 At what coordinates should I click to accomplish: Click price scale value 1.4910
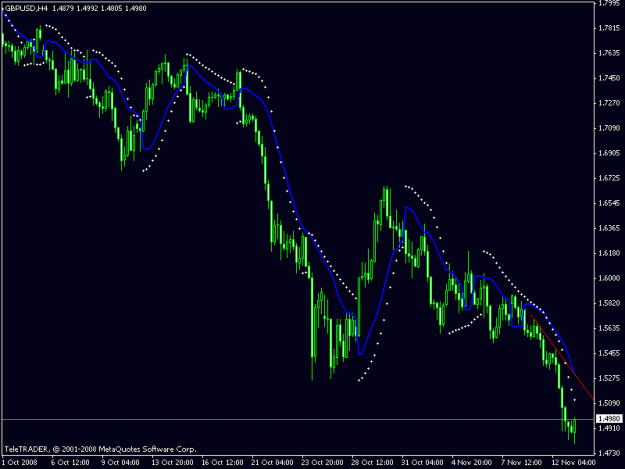(609, 428)
